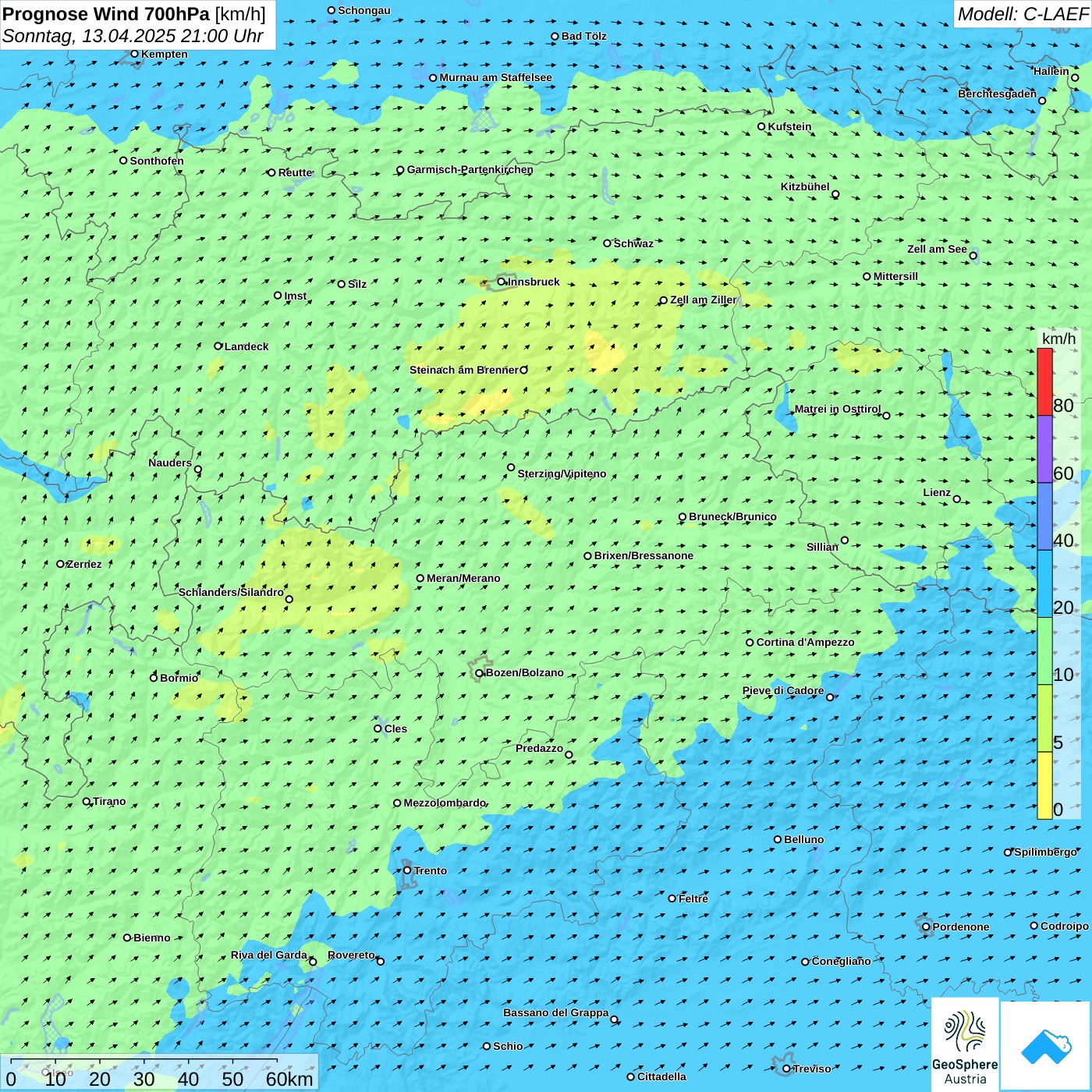Click the Schlanders/Silandro label
This screenshot has width=1092, height=1092.
231,592
